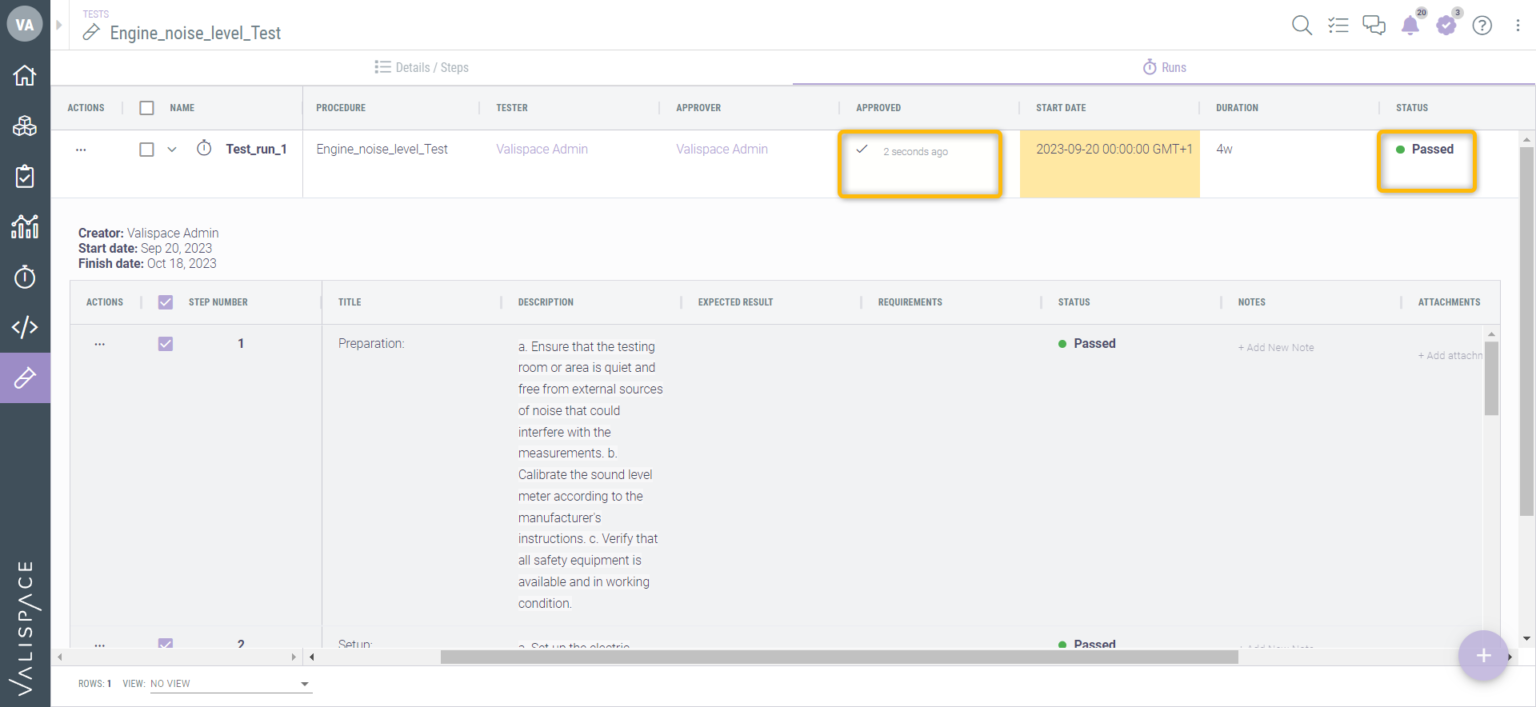
Task: Expand the Test_run_1 row chevron
Action: coord(171,148)
